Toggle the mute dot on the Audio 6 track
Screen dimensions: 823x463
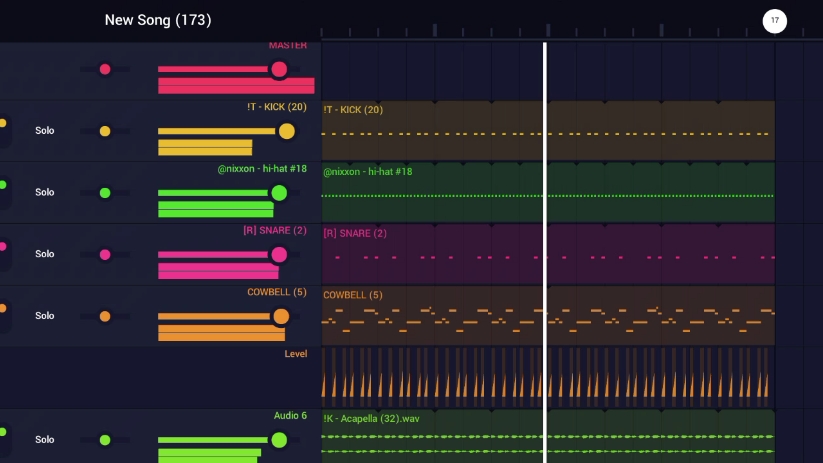3,432
